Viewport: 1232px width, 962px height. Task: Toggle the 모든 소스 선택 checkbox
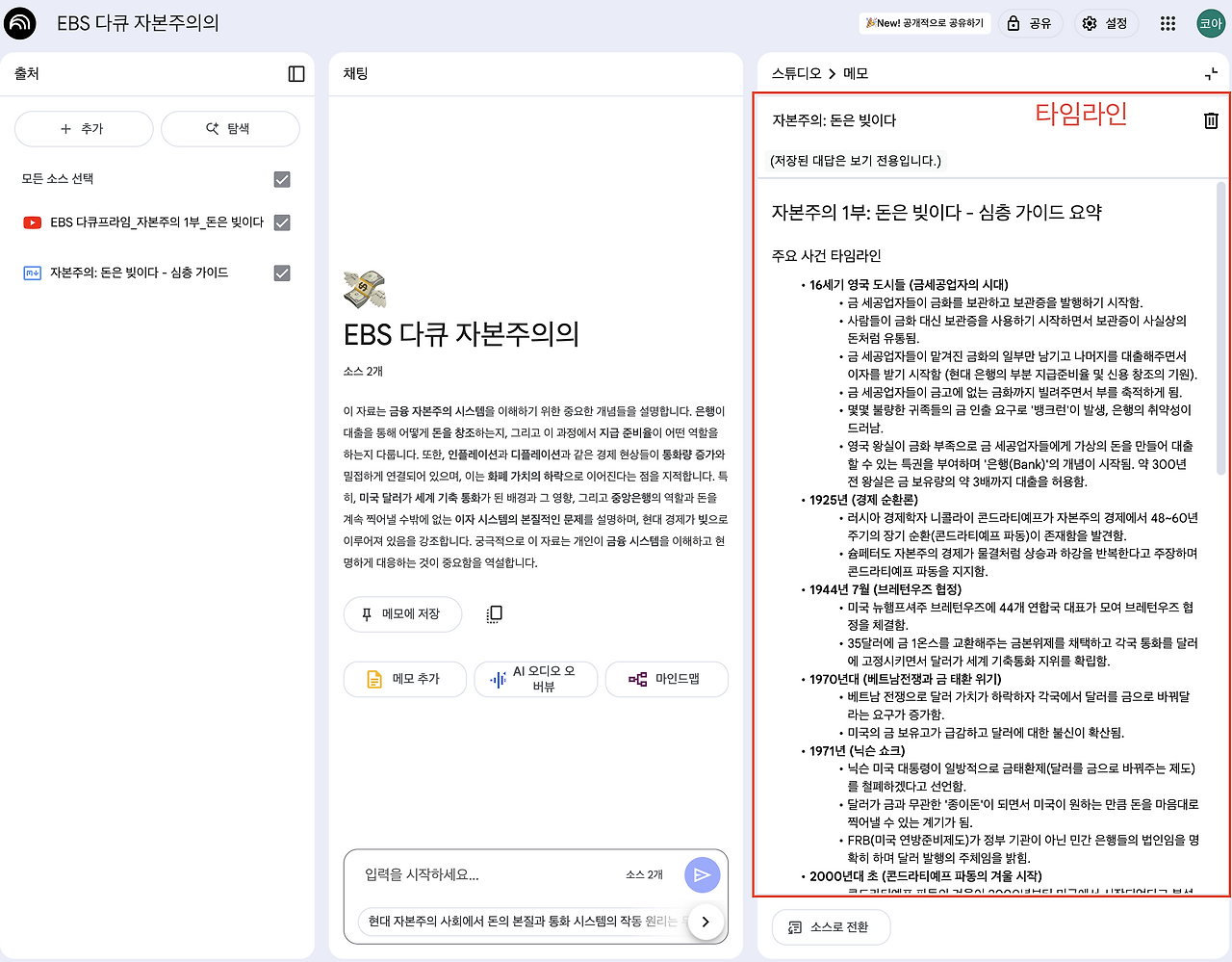tap(281, 178)
